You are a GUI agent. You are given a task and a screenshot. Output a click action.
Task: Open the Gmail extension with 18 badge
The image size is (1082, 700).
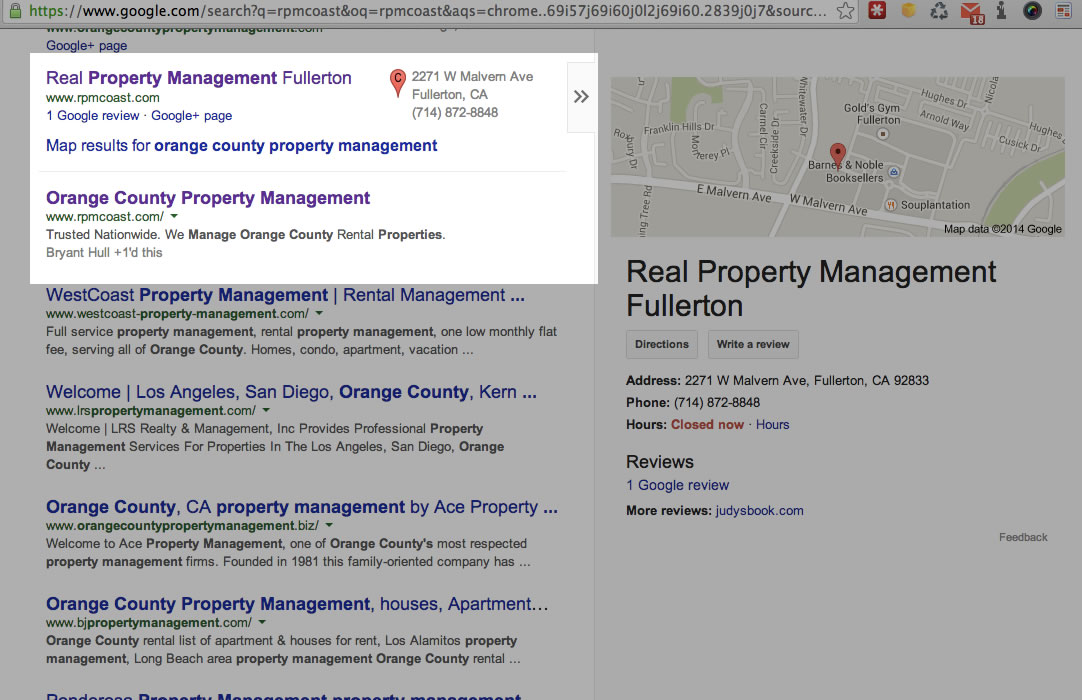(972, 12)
